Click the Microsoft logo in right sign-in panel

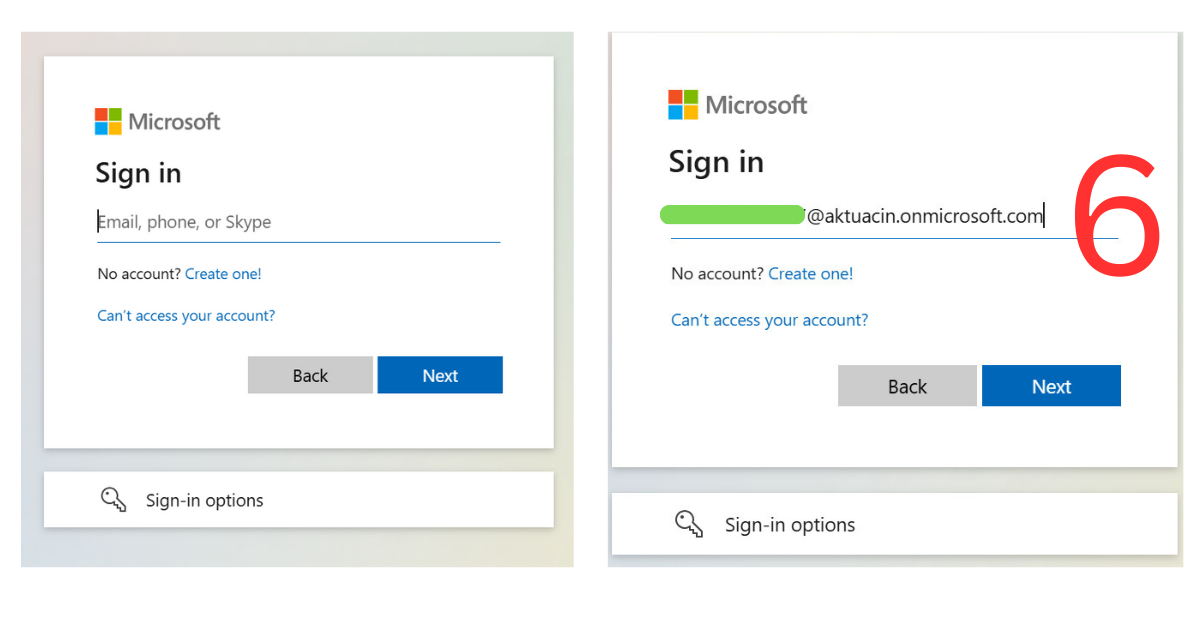click(738, 105)
